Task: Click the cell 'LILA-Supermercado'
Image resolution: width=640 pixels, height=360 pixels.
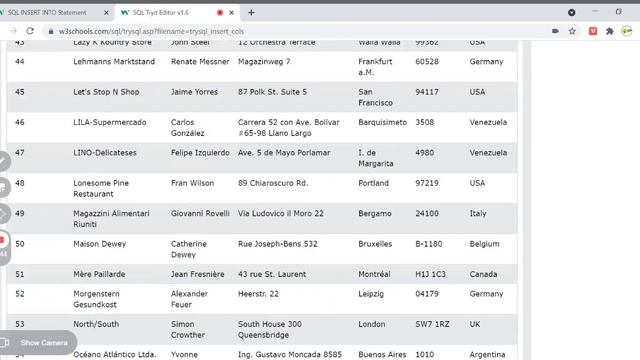Action: pos(109,122)
